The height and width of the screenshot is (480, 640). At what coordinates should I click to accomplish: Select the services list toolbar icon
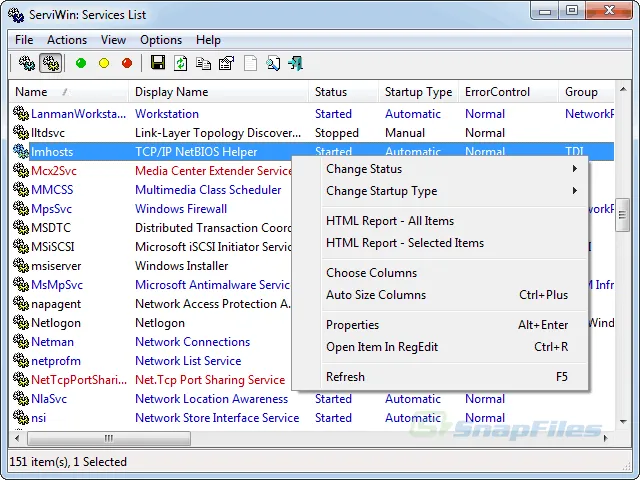[51, 63]
